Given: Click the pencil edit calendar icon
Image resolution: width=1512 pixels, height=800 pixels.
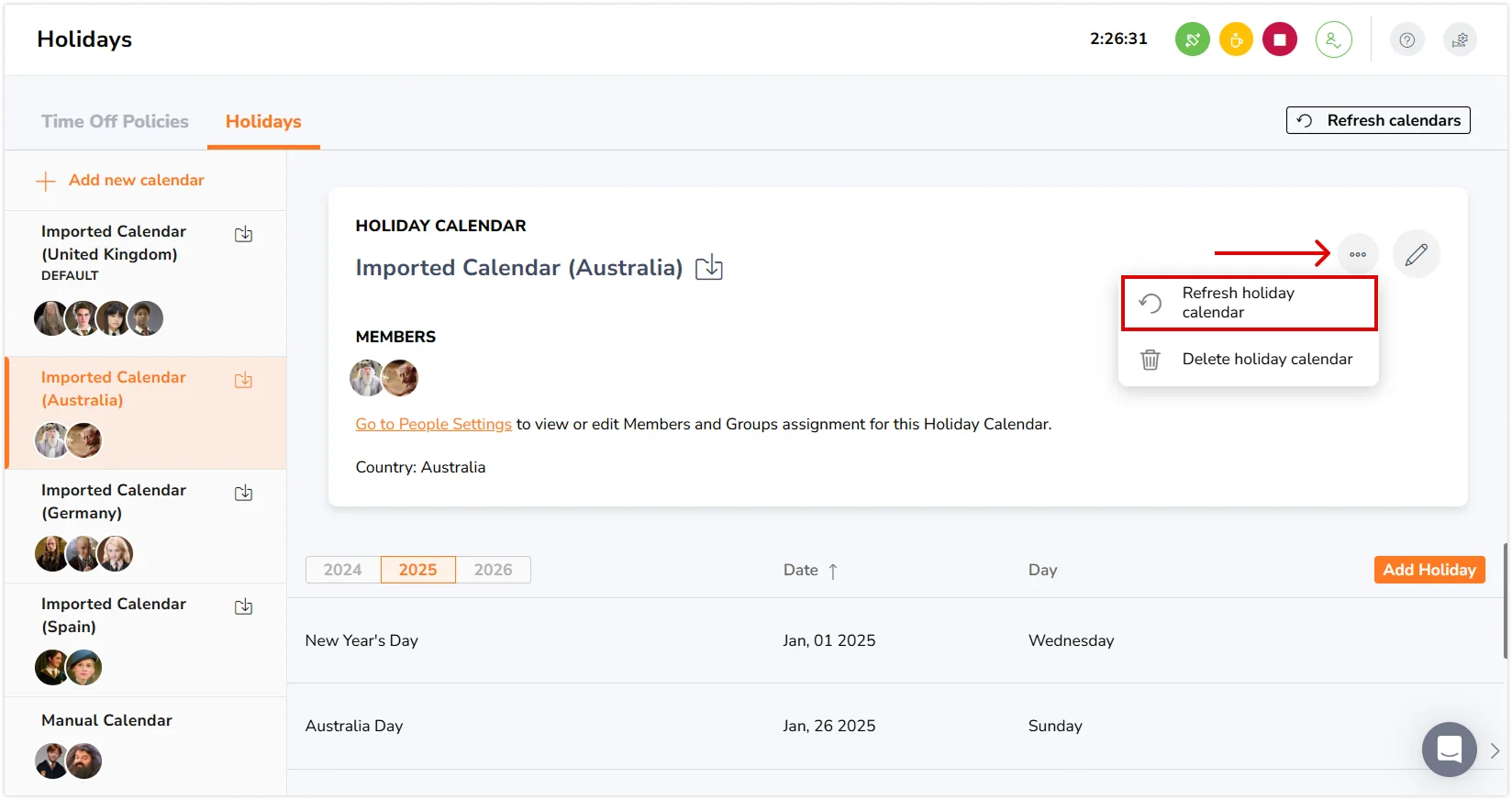Looking at the screenshot, I should (x=1416, y=254).
